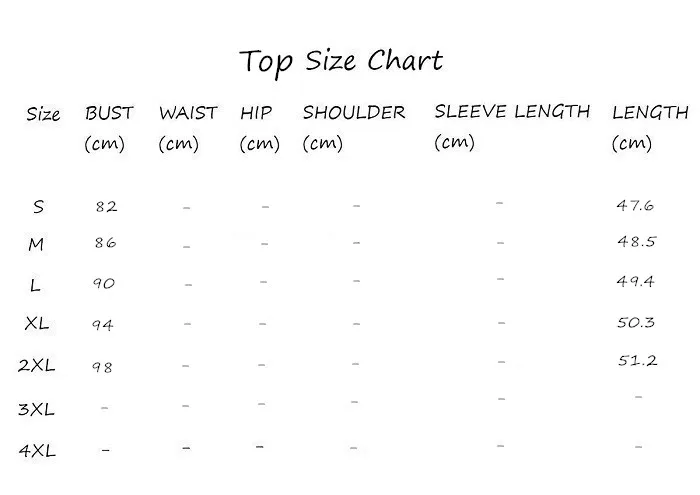Click bust value 82 for size S
Screen dimensions: 700x495
(106, 207)
